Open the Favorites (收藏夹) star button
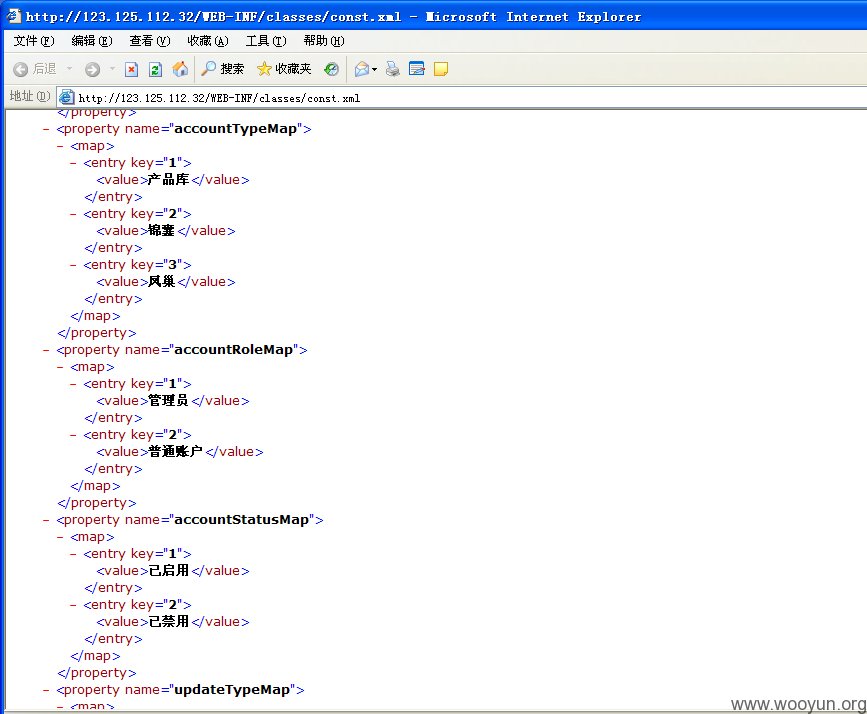Viewport: 867px width, 714px height. tap(284, 69)
